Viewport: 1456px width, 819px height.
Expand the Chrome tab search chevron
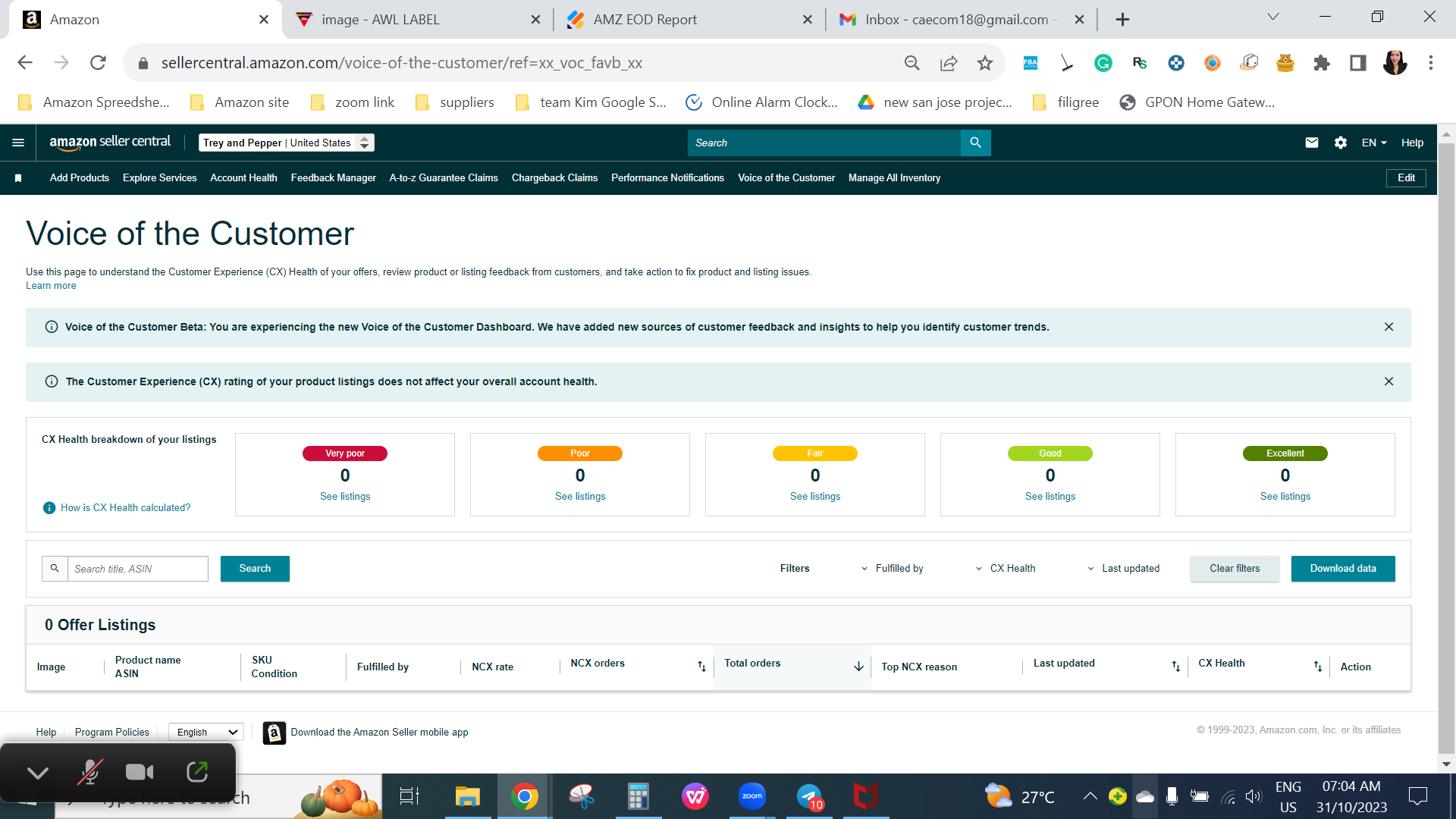tap(1273, 17)
